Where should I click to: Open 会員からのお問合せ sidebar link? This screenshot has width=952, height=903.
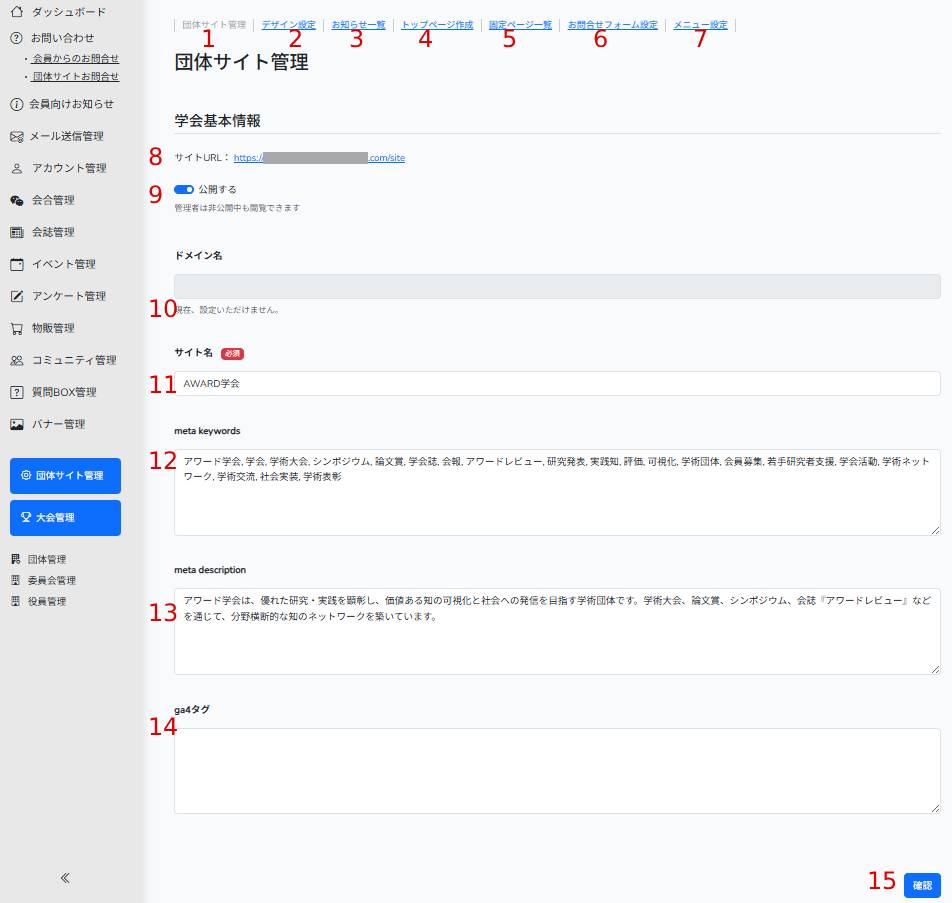[75, 59]
